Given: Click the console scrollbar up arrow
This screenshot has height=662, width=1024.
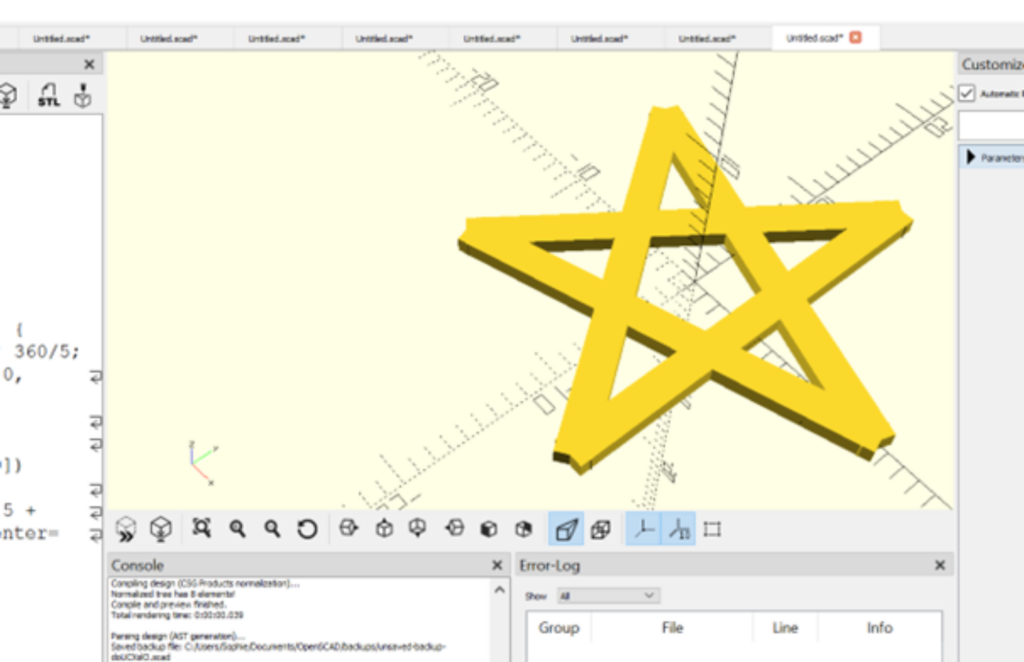Looking at the screenshot, I should coord(500,590).
